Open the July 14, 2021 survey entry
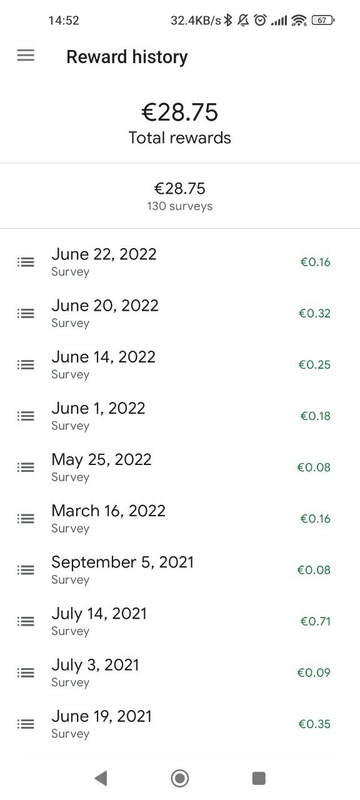The width and height of the screenshot is (360, 800). coord(180,621)
